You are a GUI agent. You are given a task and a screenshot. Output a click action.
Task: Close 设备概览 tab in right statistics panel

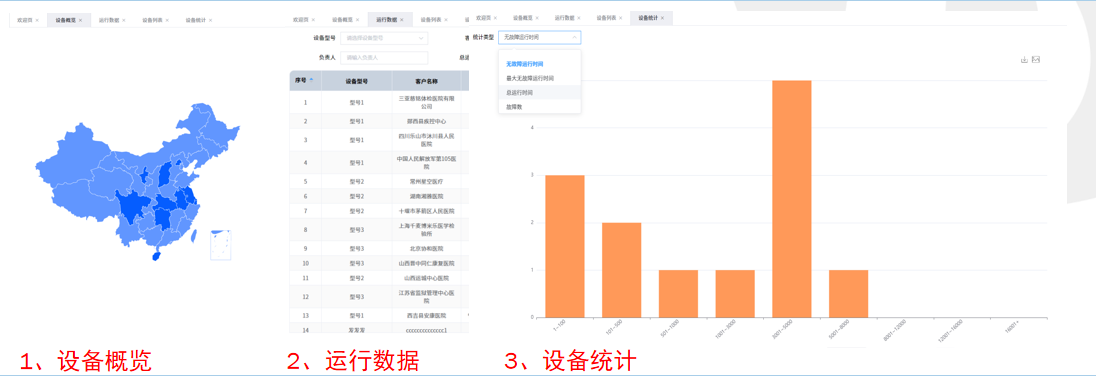(537, 17)
